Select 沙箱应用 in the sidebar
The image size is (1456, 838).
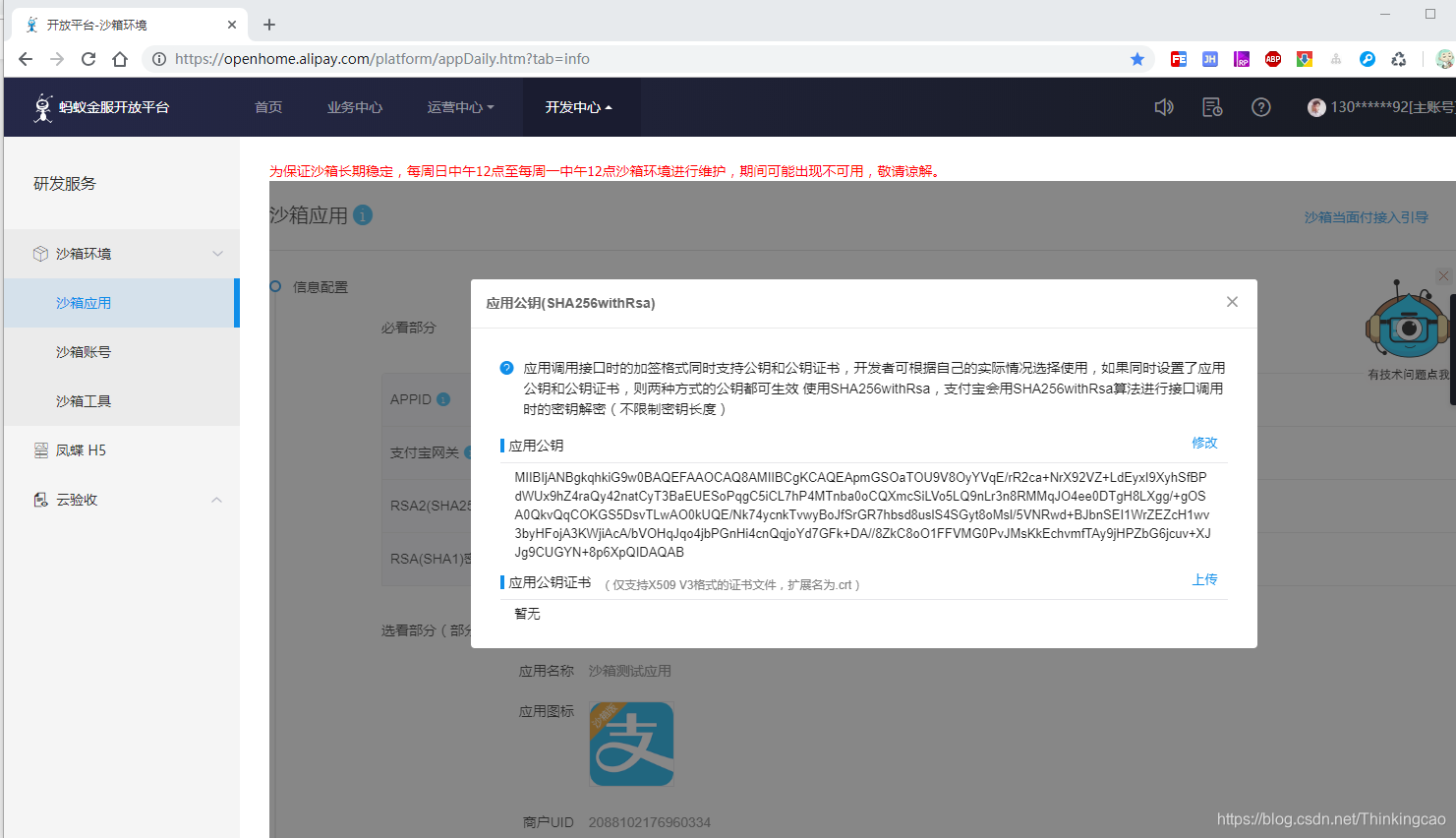coord(122,303)
